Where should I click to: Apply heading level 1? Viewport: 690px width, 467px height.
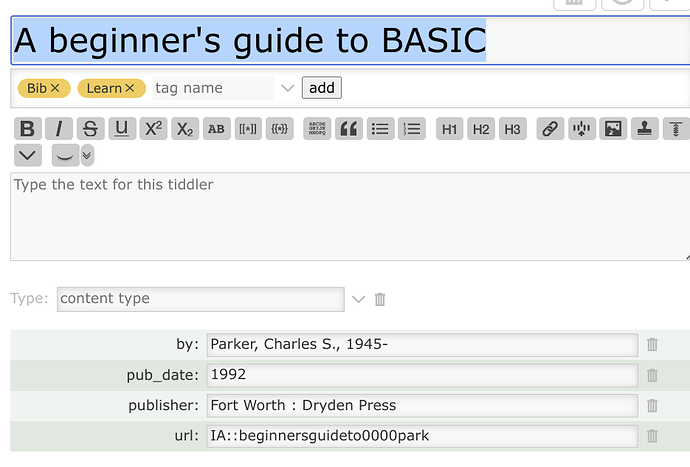point(449,129)
